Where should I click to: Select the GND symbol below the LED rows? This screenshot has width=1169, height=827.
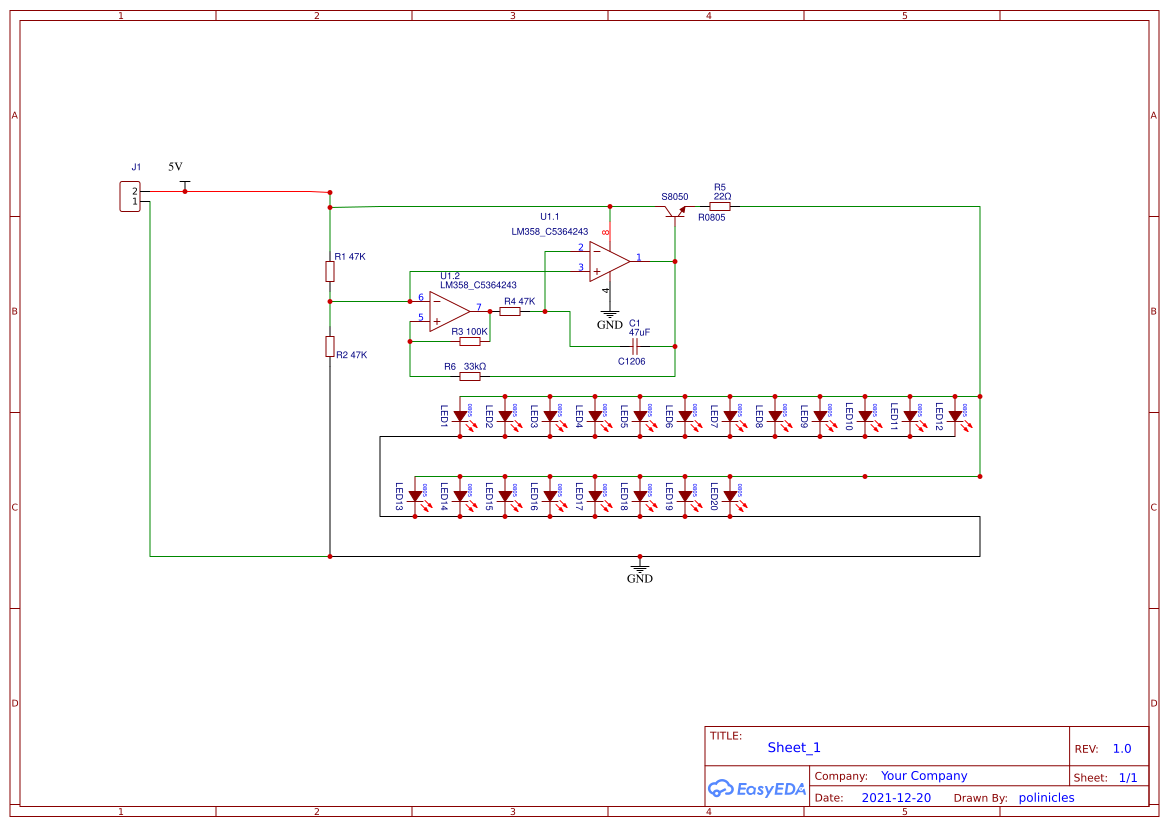coord(639,565)
